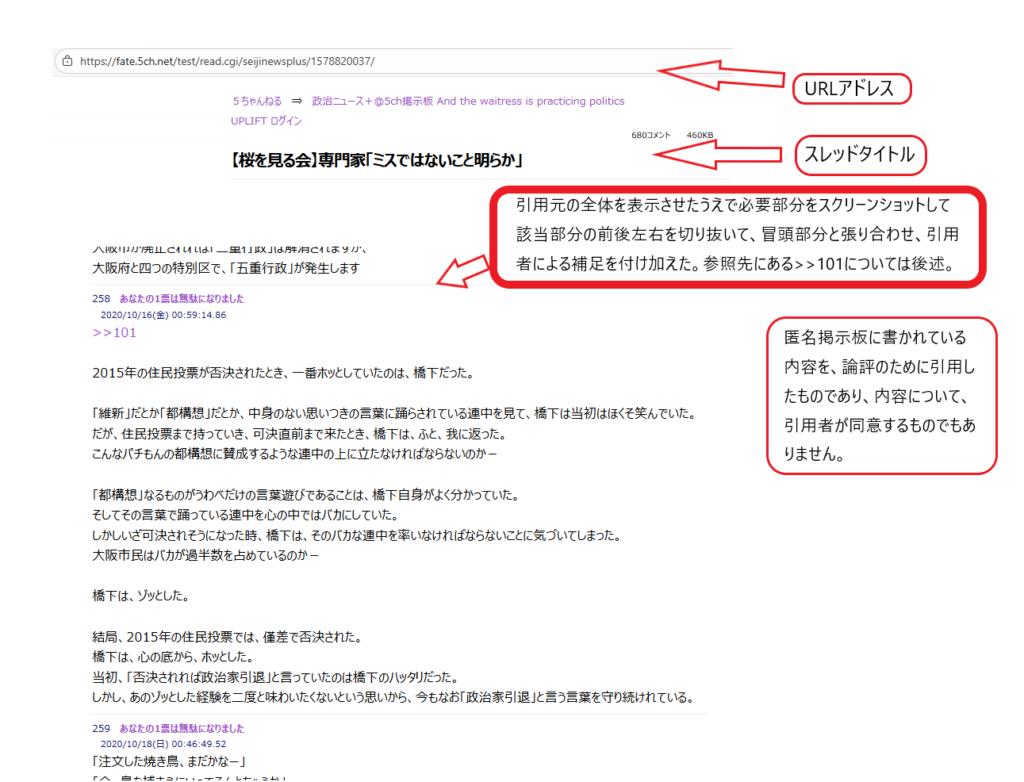Click the UPLIFT ログイン link
The image size is (1024, 782).
pyautogui.click(x=266, y=121)
